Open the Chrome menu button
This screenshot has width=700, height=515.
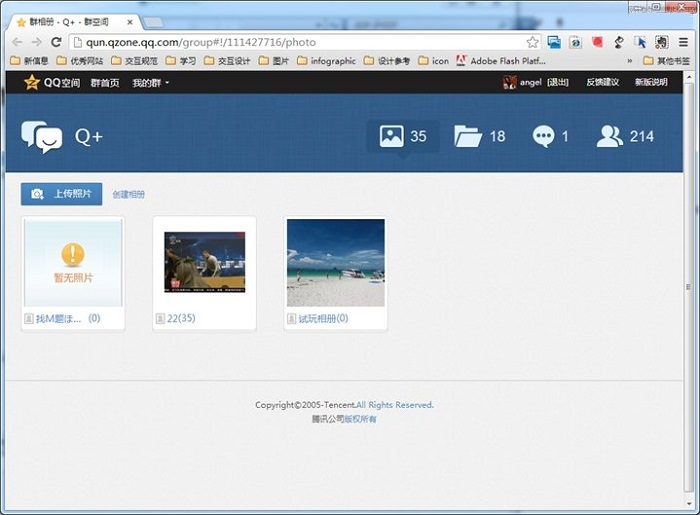point(683,42)
